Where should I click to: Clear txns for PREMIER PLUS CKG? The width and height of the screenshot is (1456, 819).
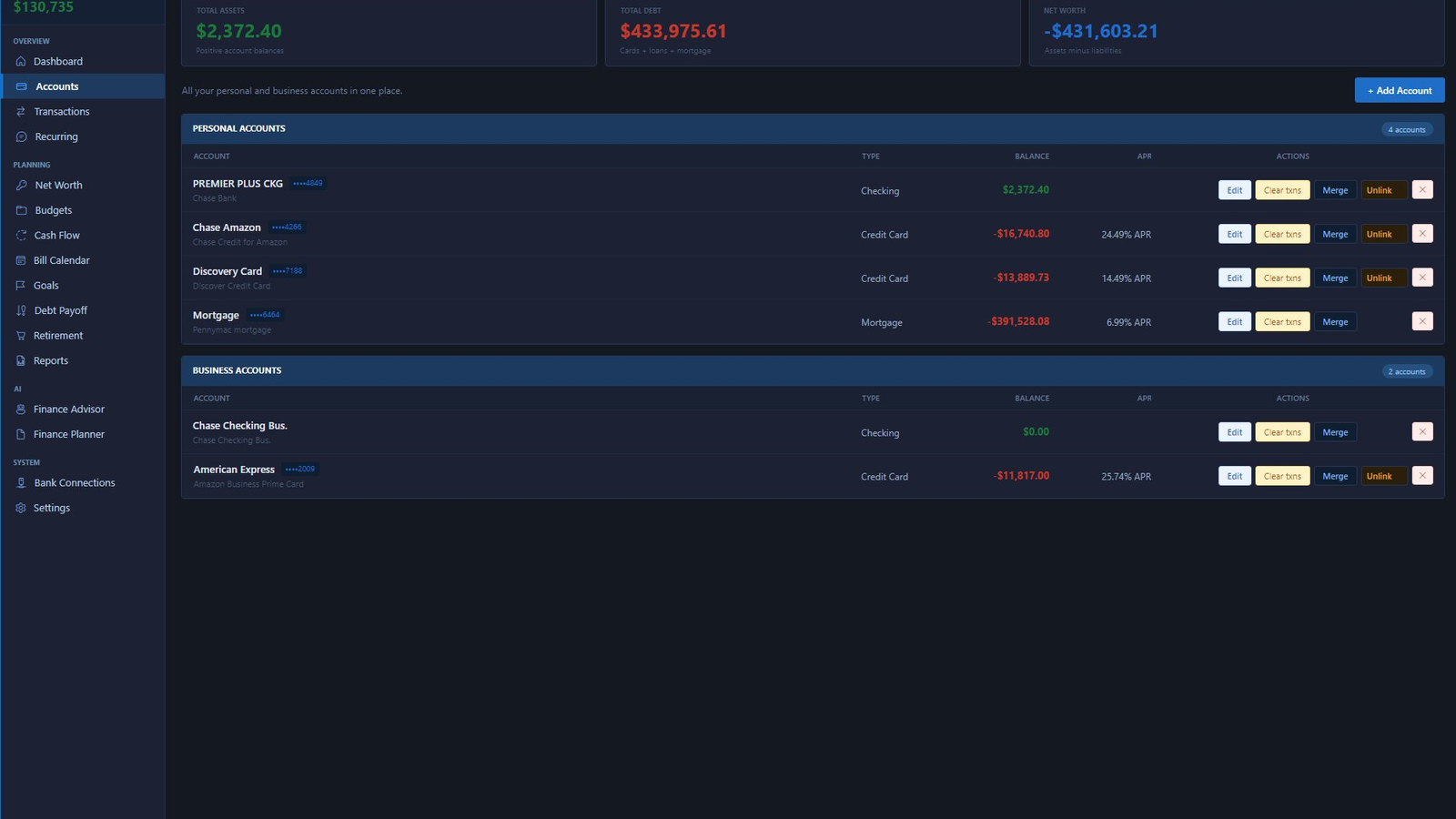click(x=1282, y=190)
